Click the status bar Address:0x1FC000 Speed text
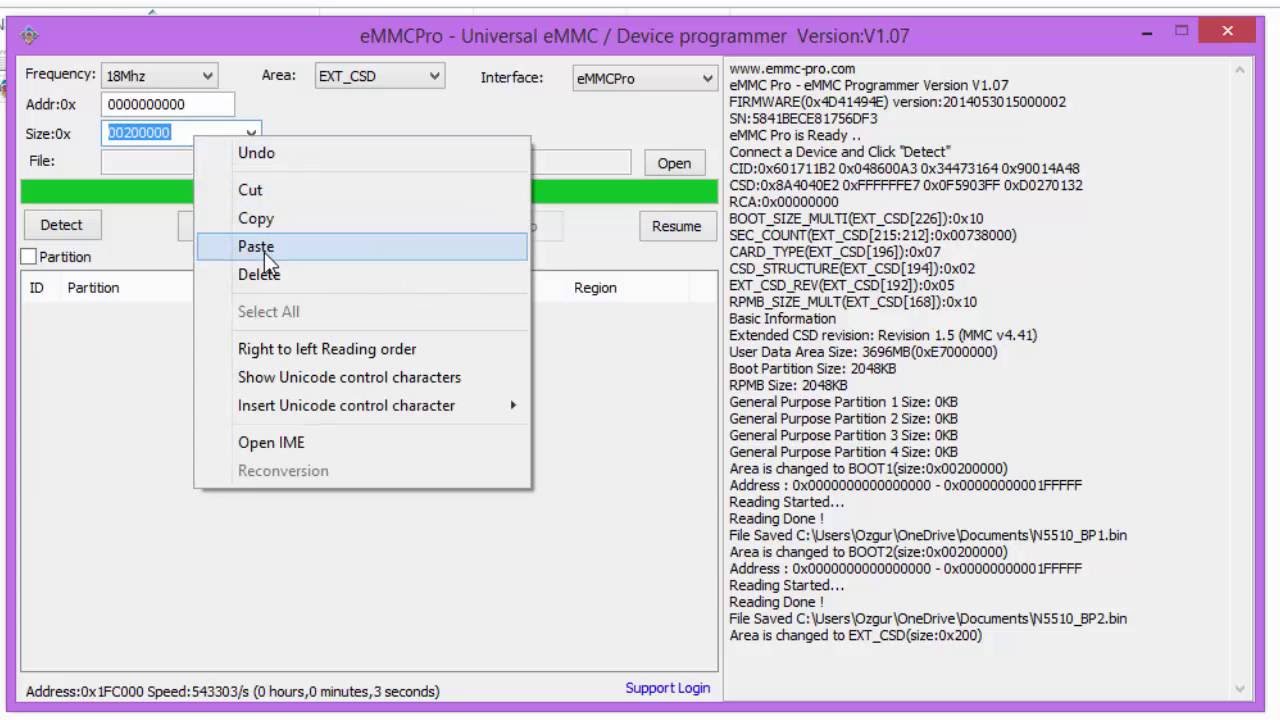Image resolution: width=1280 pixels, height=720 pixels. tap(232, 691)
